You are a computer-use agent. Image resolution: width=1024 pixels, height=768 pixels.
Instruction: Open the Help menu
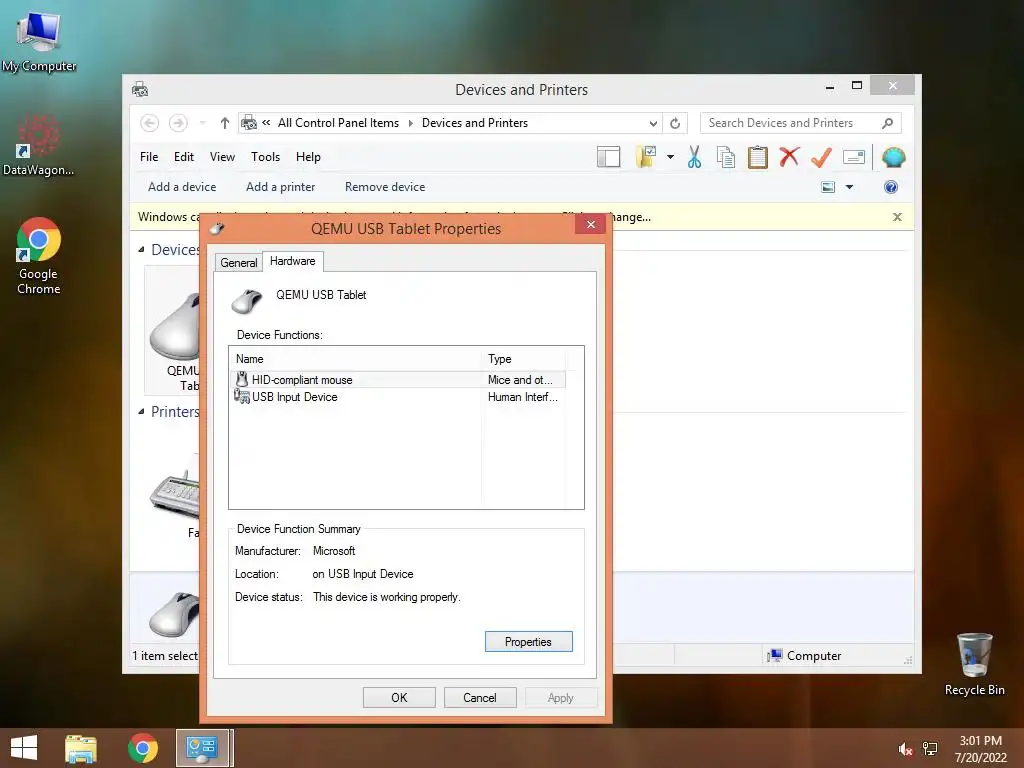[308, 157]
